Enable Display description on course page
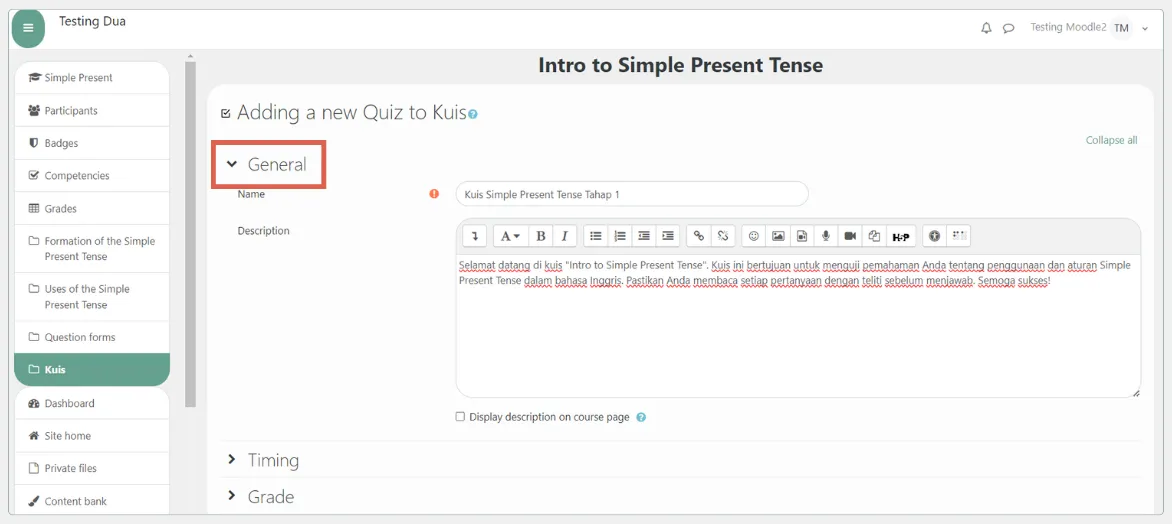Image resolution: width=1172 pixels, height=524 pixels. coord(460,417)
